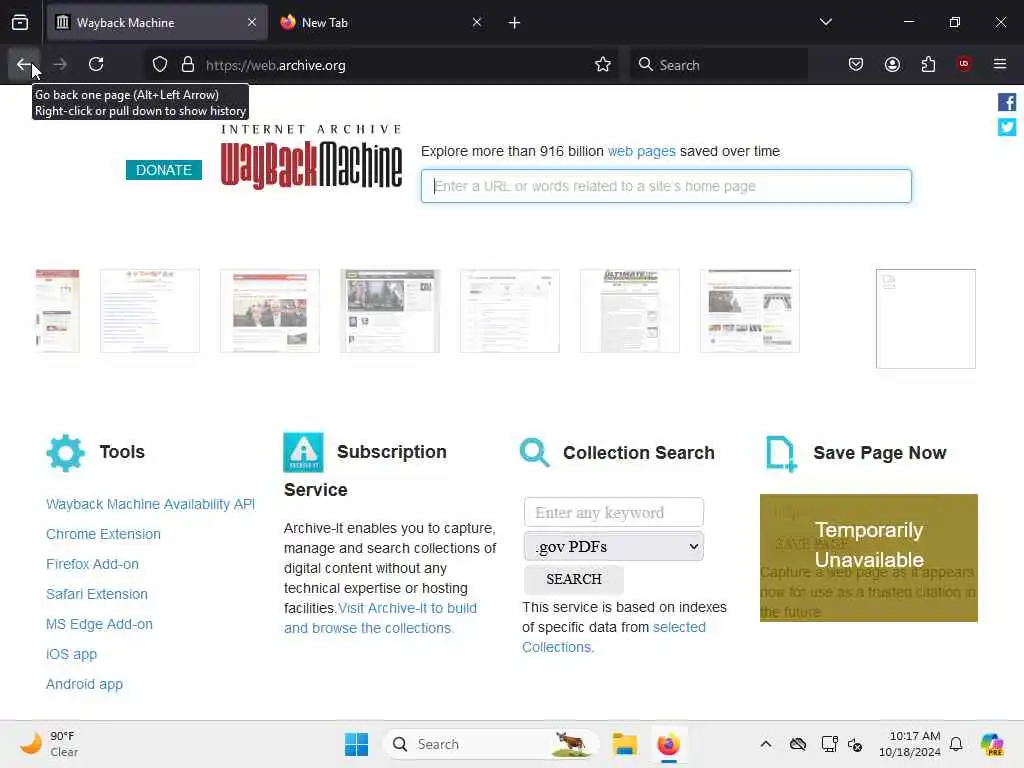Screen dimensions: 1024x768
Task: Expand the list all tabs chevron
Action: (x=825, y=22)
